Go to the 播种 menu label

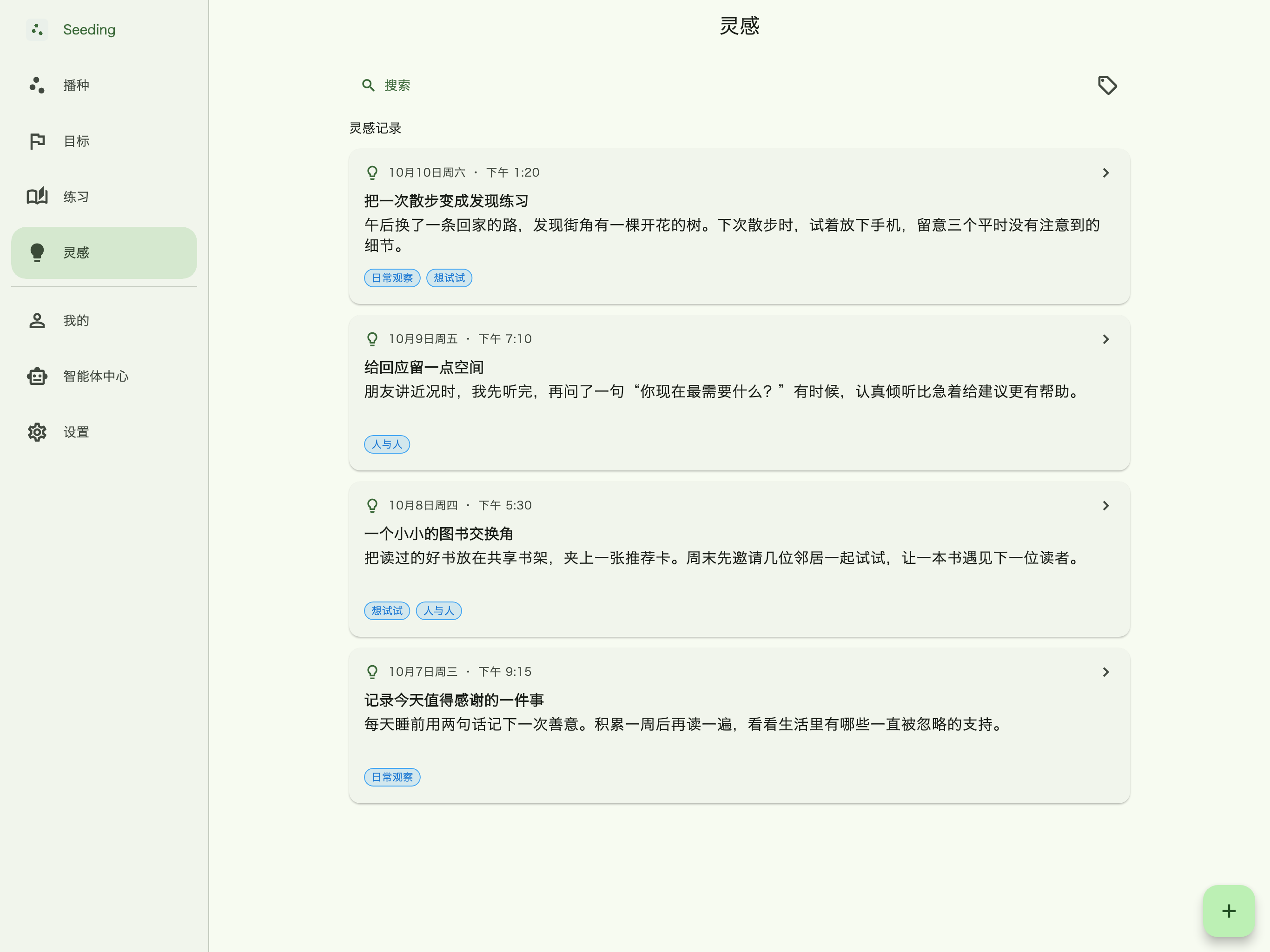point(76,85)
